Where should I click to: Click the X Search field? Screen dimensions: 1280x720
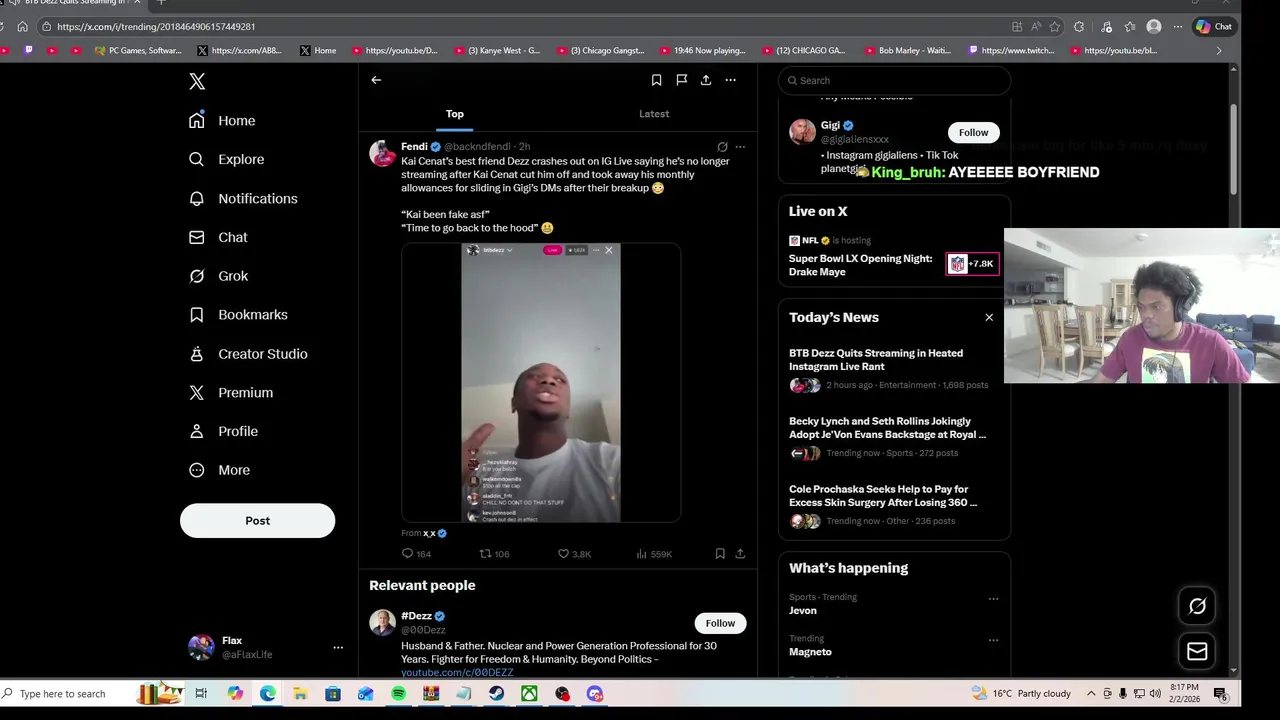click(895, 81)
